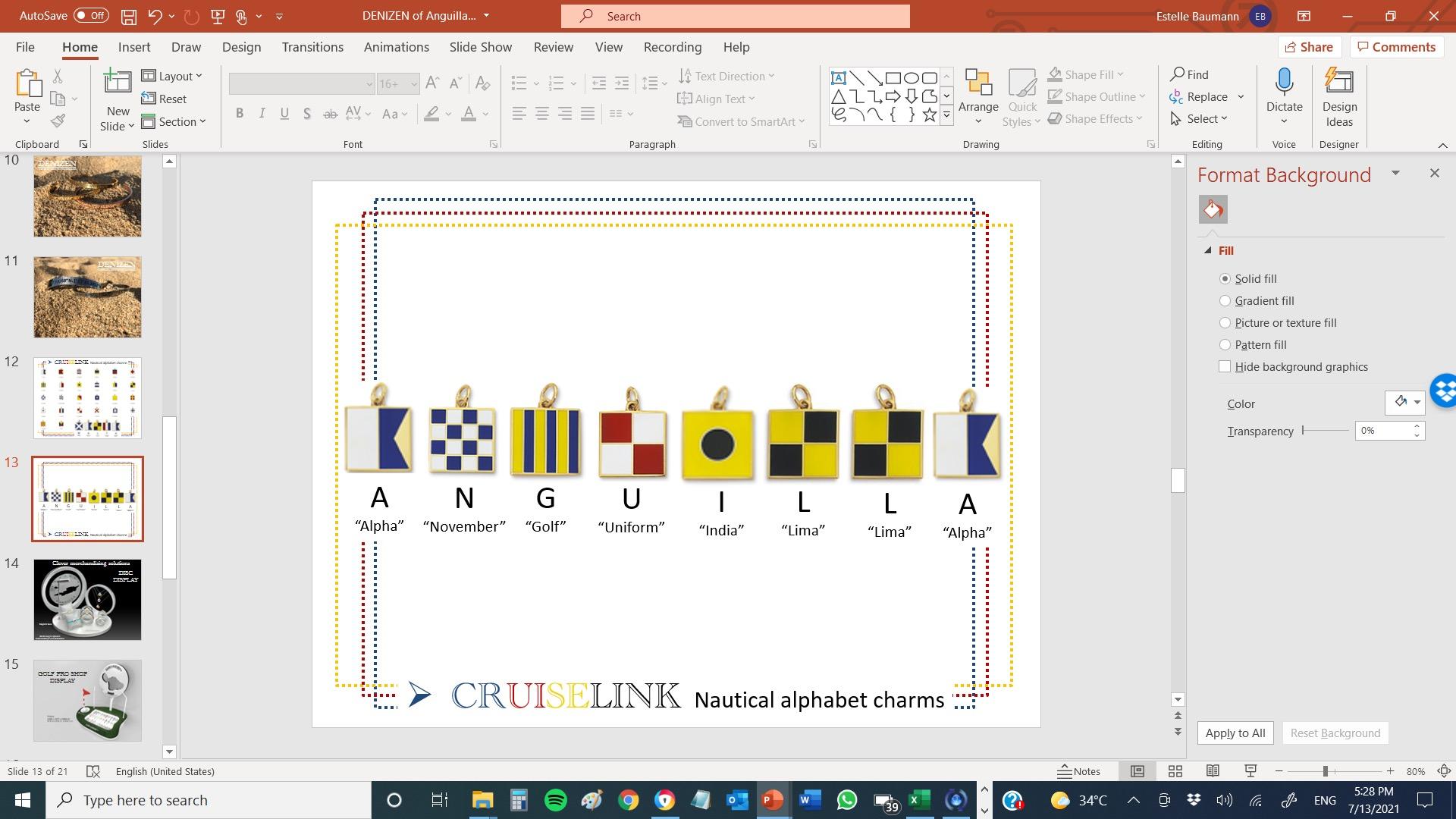Expand the shapes gallery More arrow
Viewport: 1456px width, 819px height.
click(x=946, y=116)
